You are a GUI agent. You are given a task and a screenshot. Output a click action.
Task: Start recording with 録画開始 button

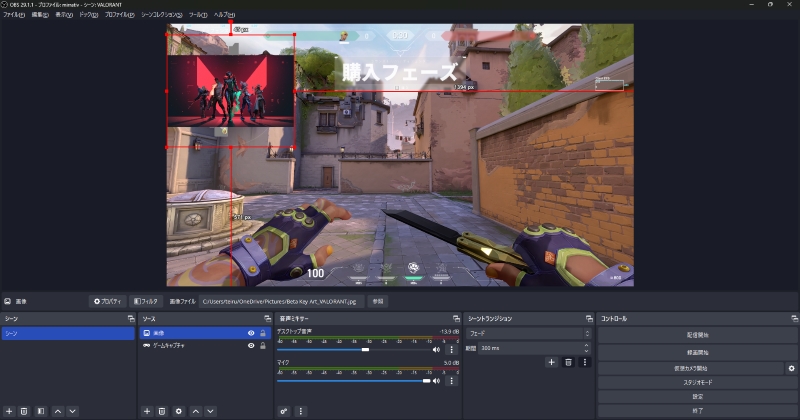(697, 353)
